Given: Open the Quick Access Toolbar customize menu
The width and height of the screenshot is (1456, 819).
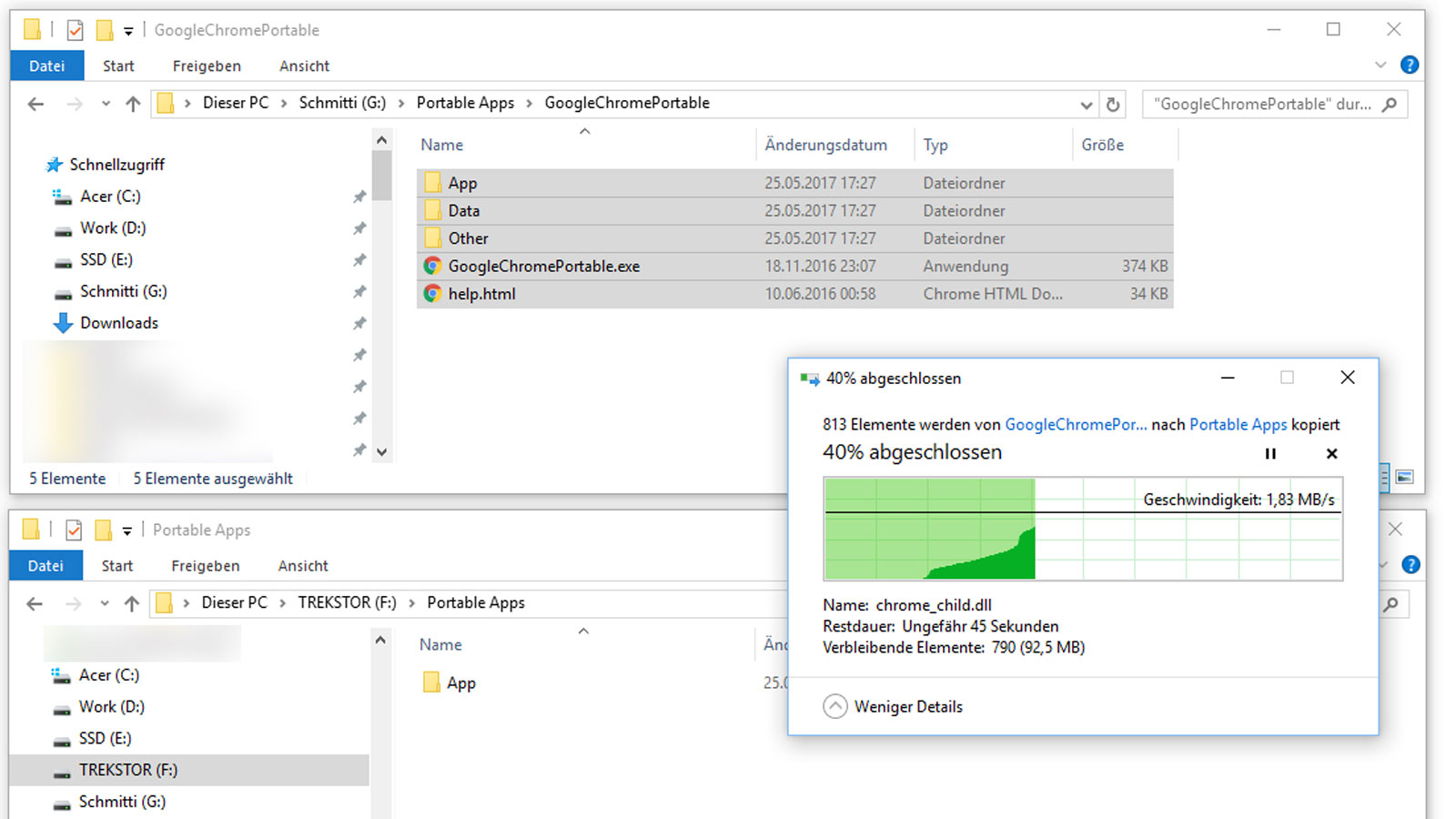Looking at the screenshot, I should coord(127,29).
